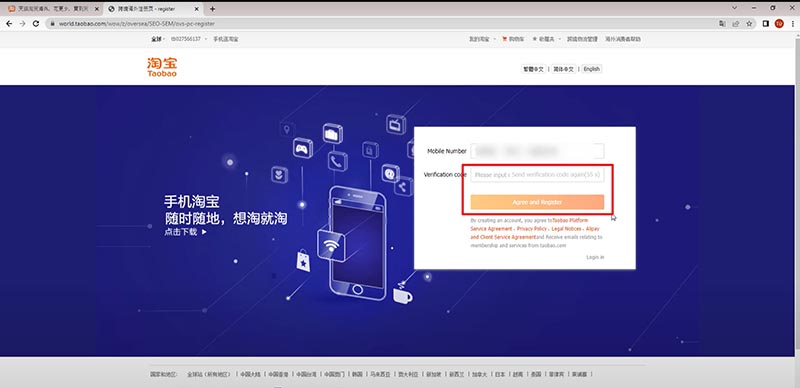Click the padlock site info icon
This screenshot has width=800, height=388.
pyautogui.click(x=52, y=23)
